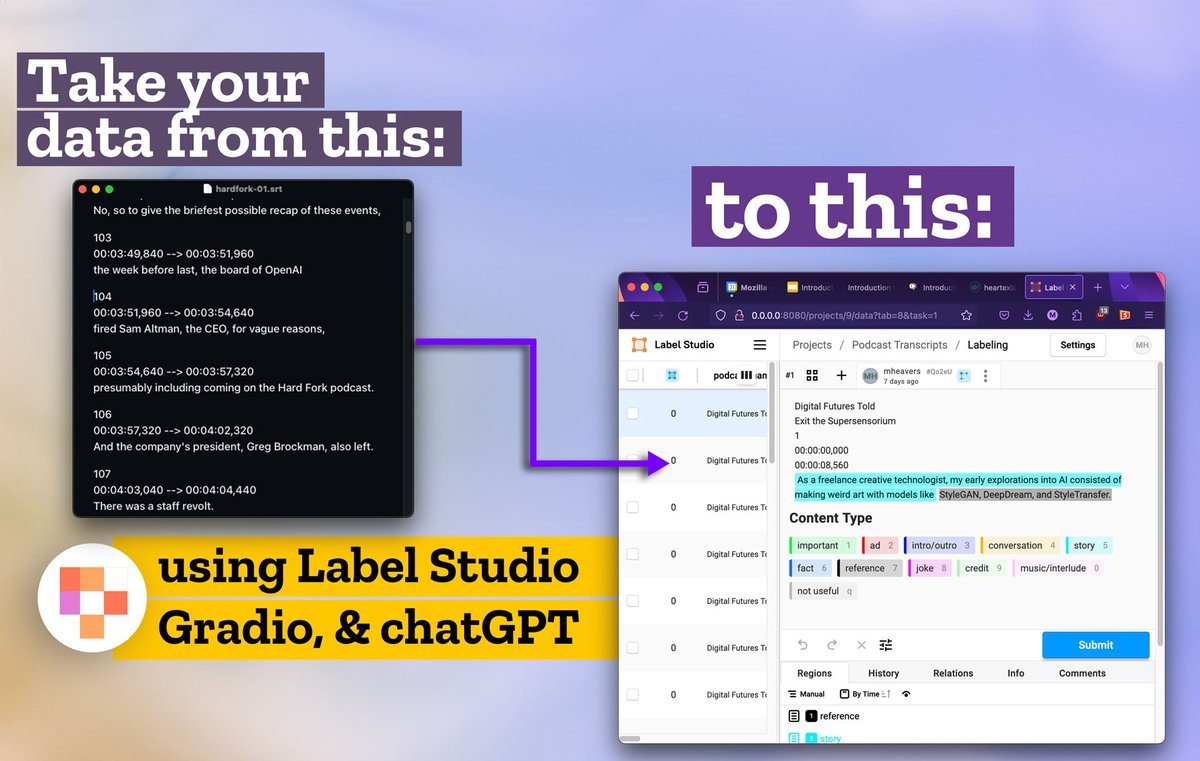Image resolution: width=1200 pixels, height=761 pixels.
Task: Click the extension icon with 13 badge
Action: (1101, 314)
